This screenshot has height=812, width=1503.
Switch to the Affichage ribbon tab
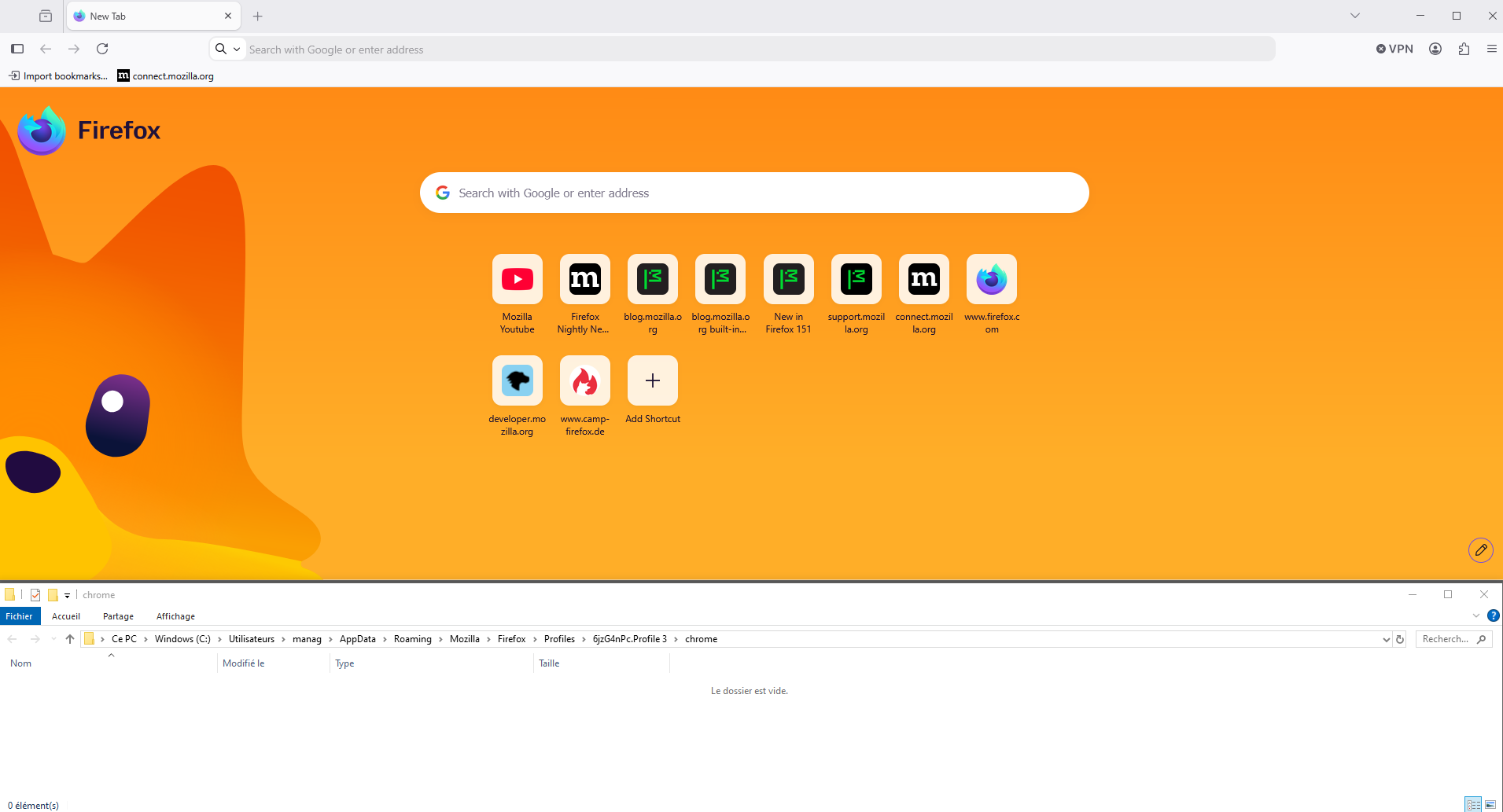(x=175, y=616)
